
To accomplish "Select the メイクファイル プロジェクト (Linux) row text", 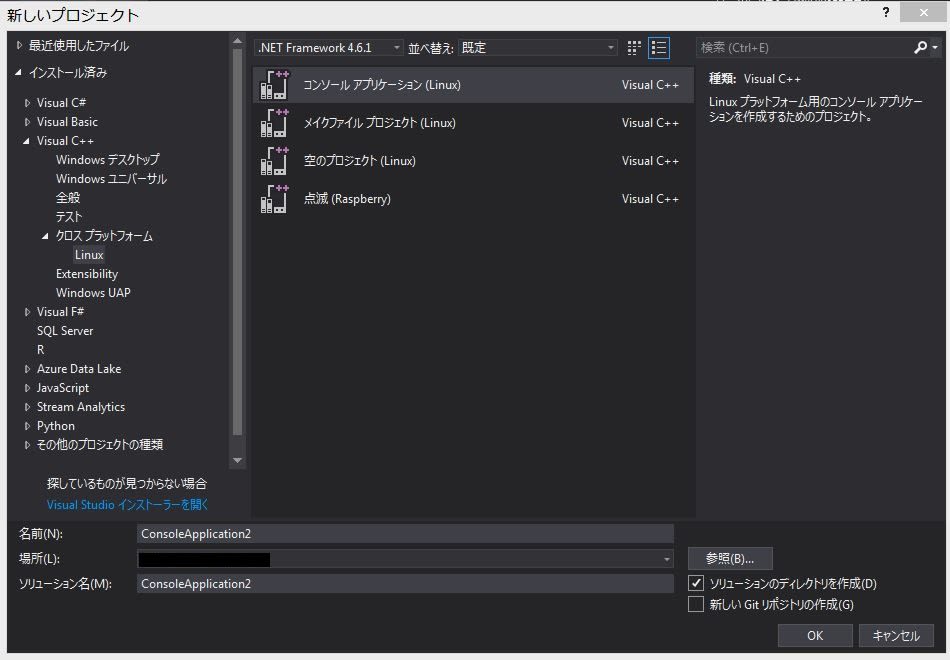I will point(379,123).
